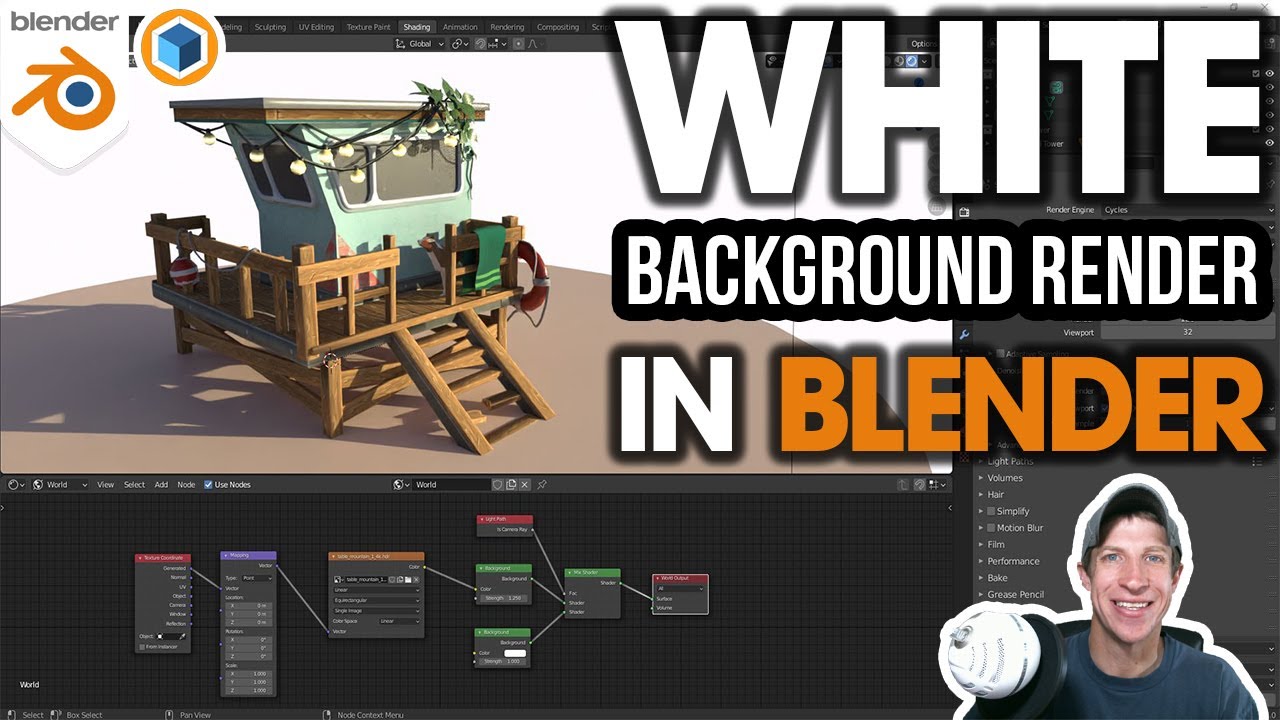Toggle the snapping magnet icon
This screenshot has height=720, width=1280.
[480, 44]
